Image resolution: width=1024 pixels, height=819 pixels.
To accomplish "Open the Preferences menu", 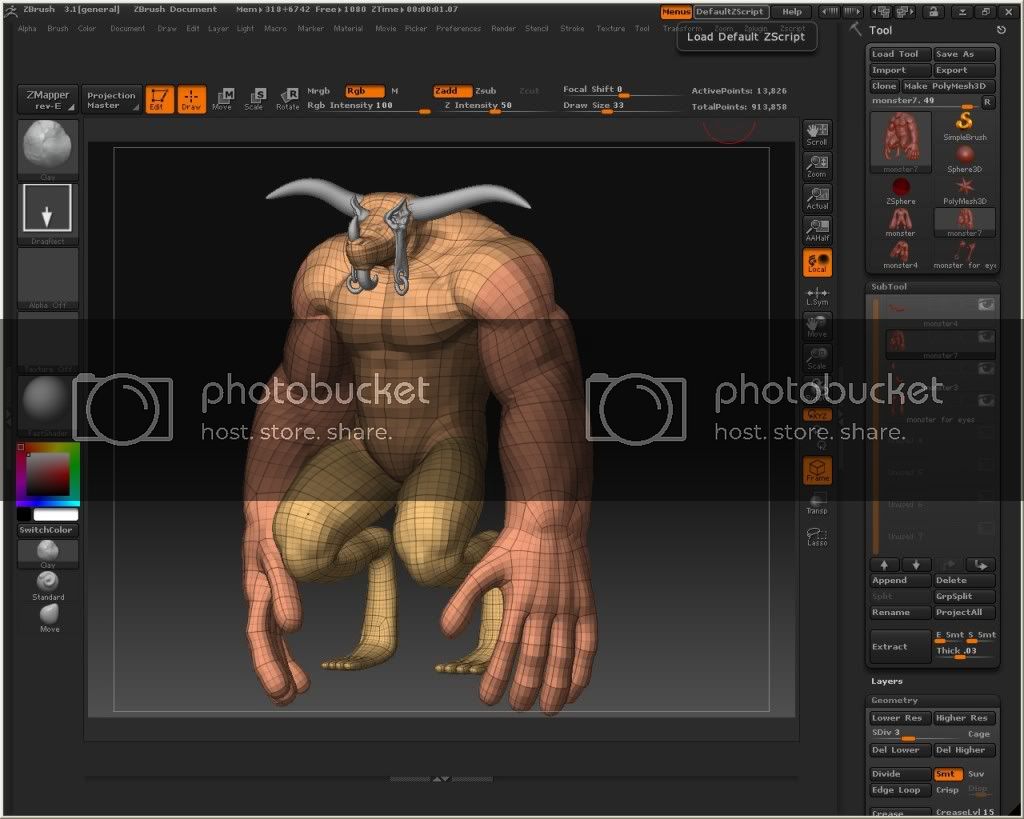I will point(458,29).
